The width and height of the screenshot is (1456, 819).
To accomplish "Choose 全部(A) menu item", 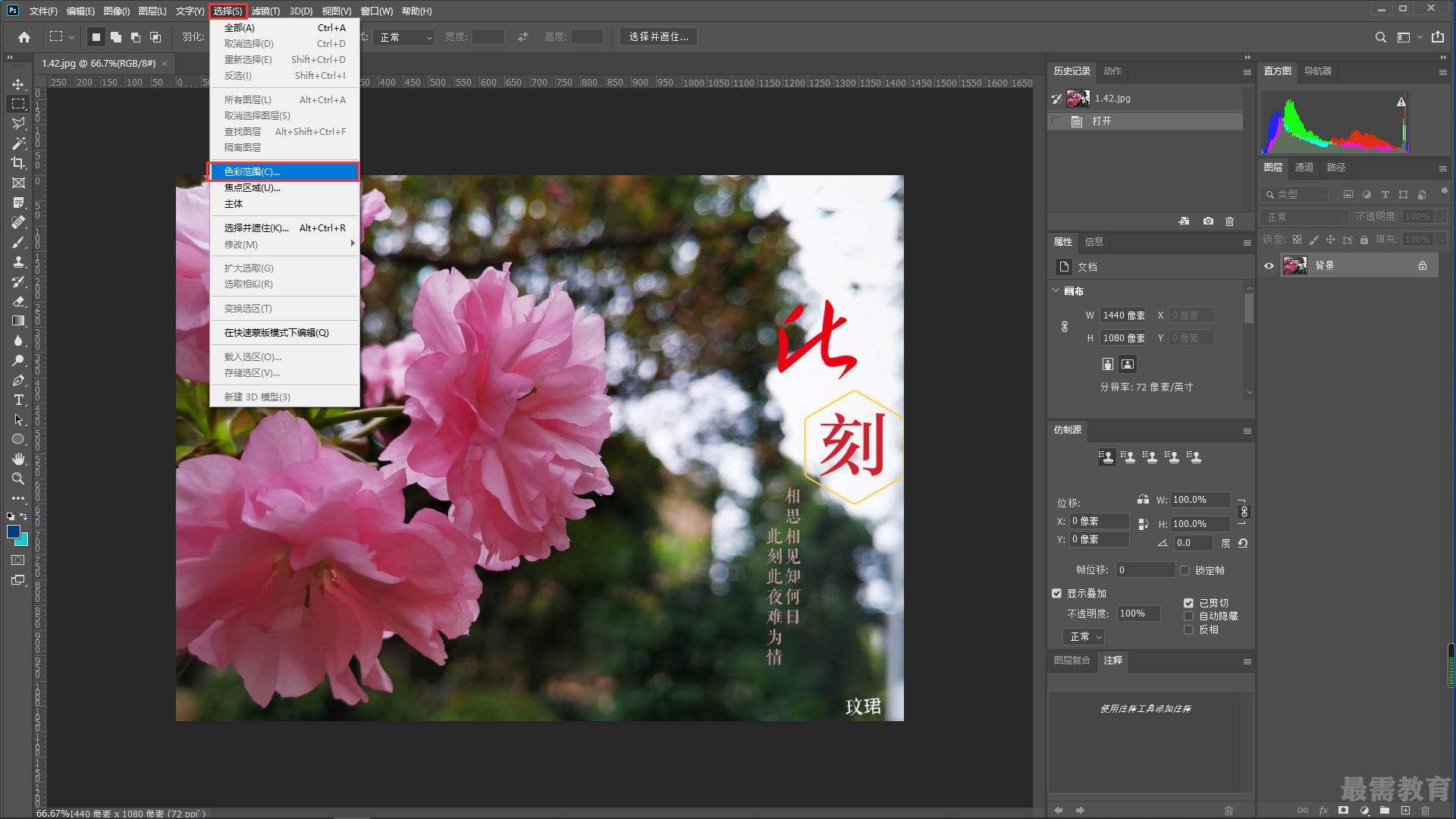I will pyautogui.click(x=284, y=28).
